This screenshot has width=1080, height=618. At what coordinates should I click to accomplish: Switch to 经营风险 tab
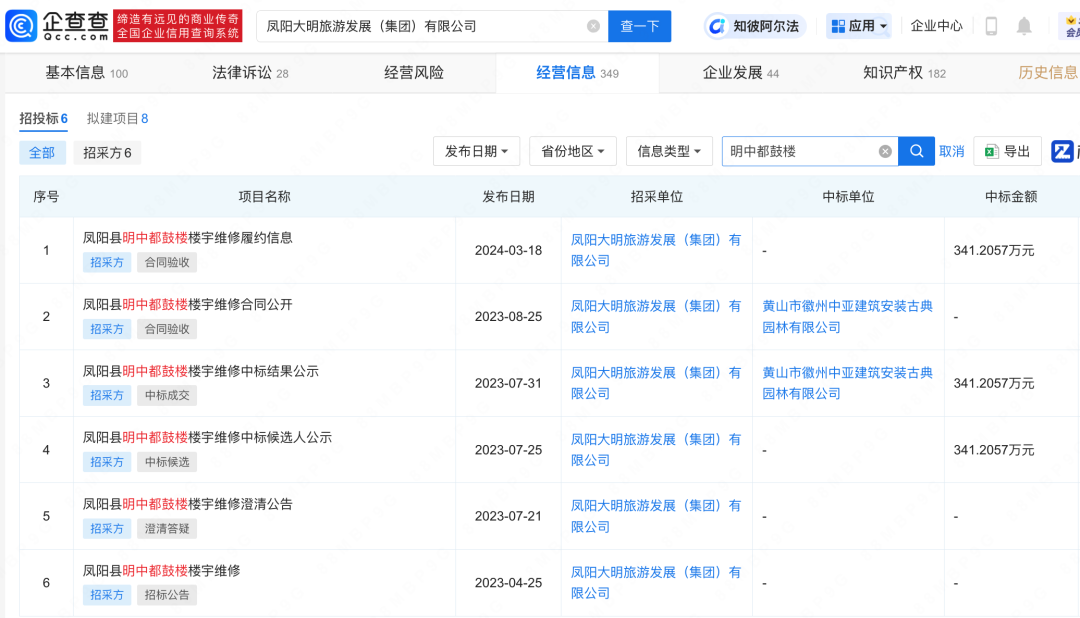pos(414,73)
